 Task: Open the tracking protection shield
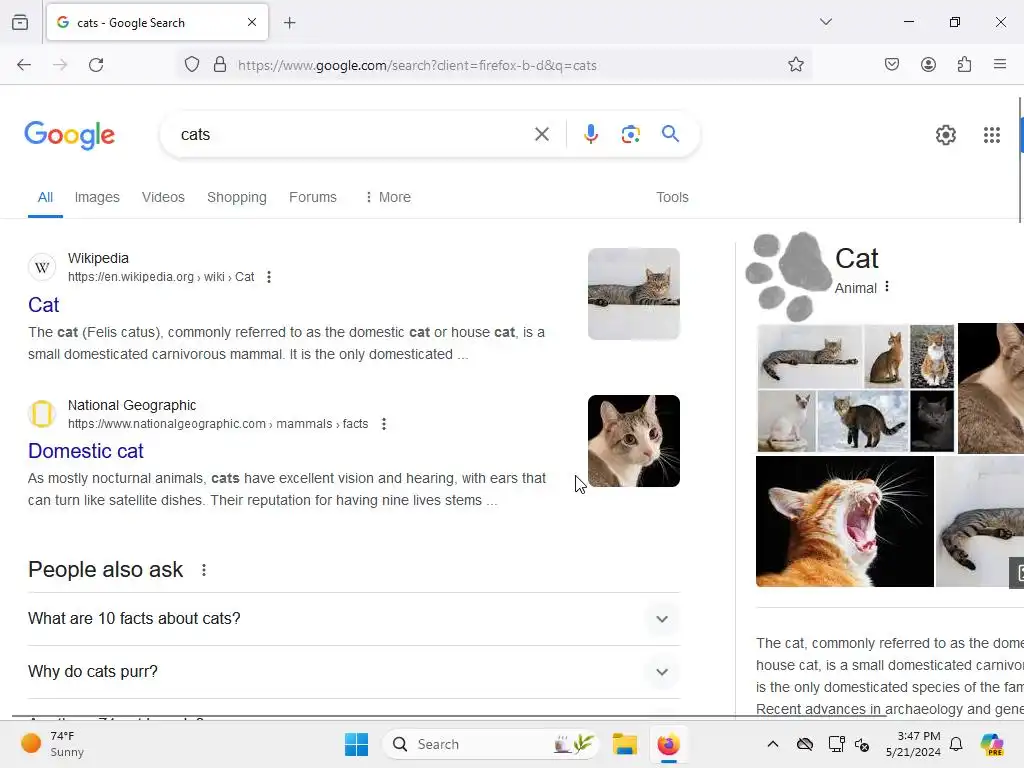point(191,65)
